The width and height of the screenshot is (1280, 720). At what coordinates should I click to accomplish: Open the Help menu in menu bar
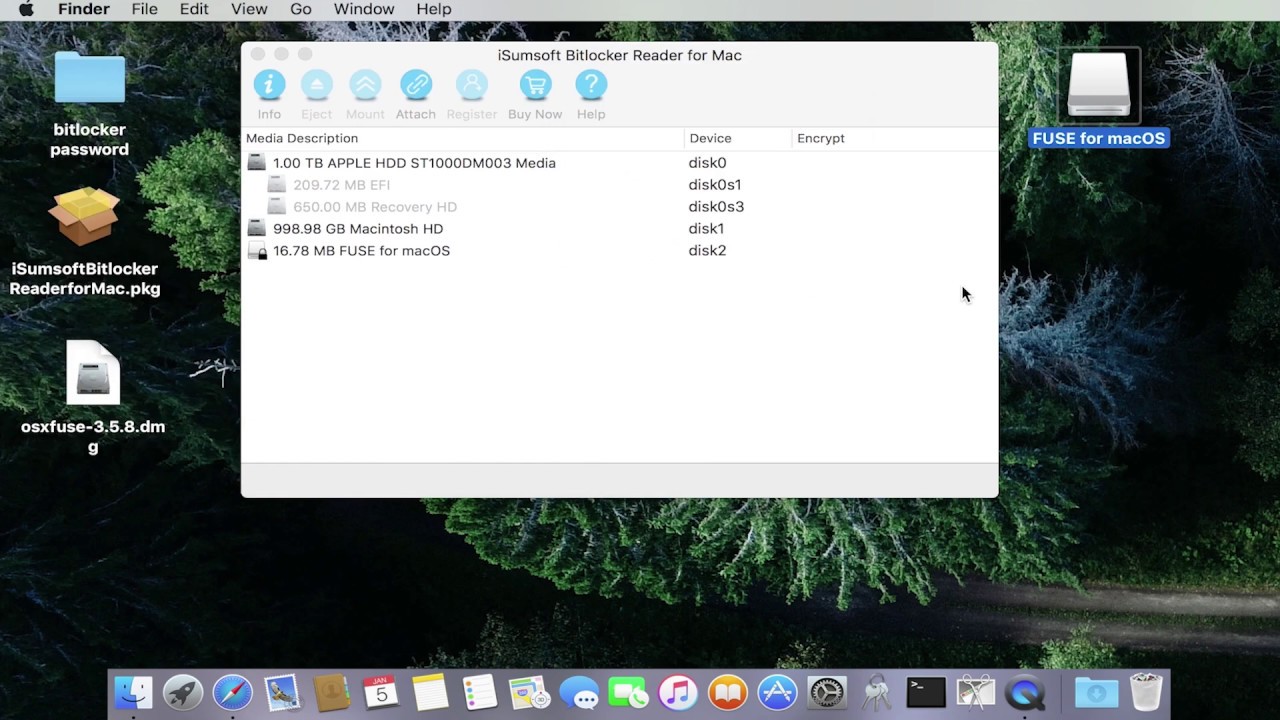(x=434, y=9)
